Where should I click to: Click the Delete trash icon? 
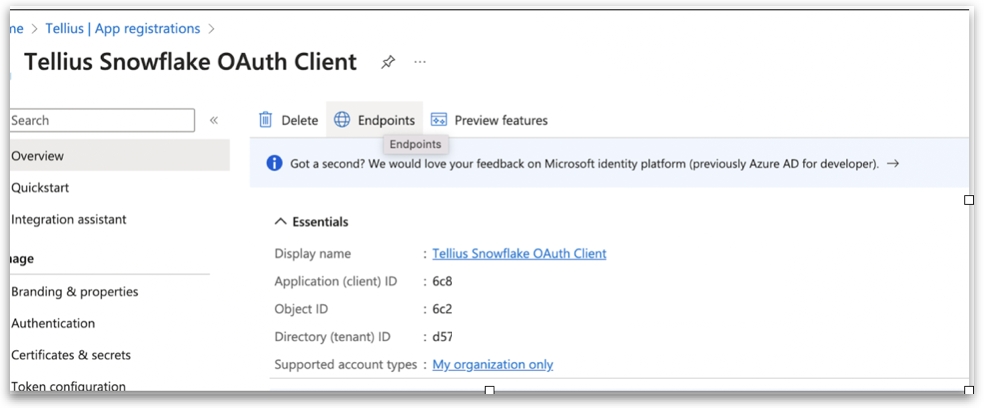[266, 120]
